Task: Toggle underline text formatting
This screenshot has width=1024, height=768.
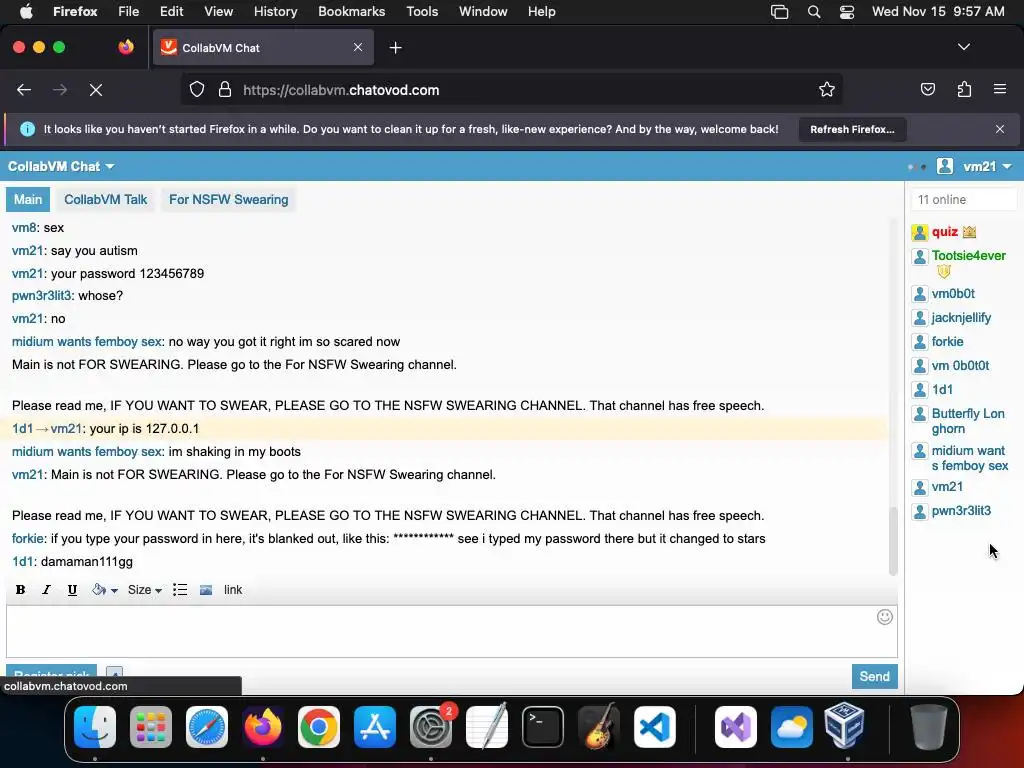Action: 72,590
